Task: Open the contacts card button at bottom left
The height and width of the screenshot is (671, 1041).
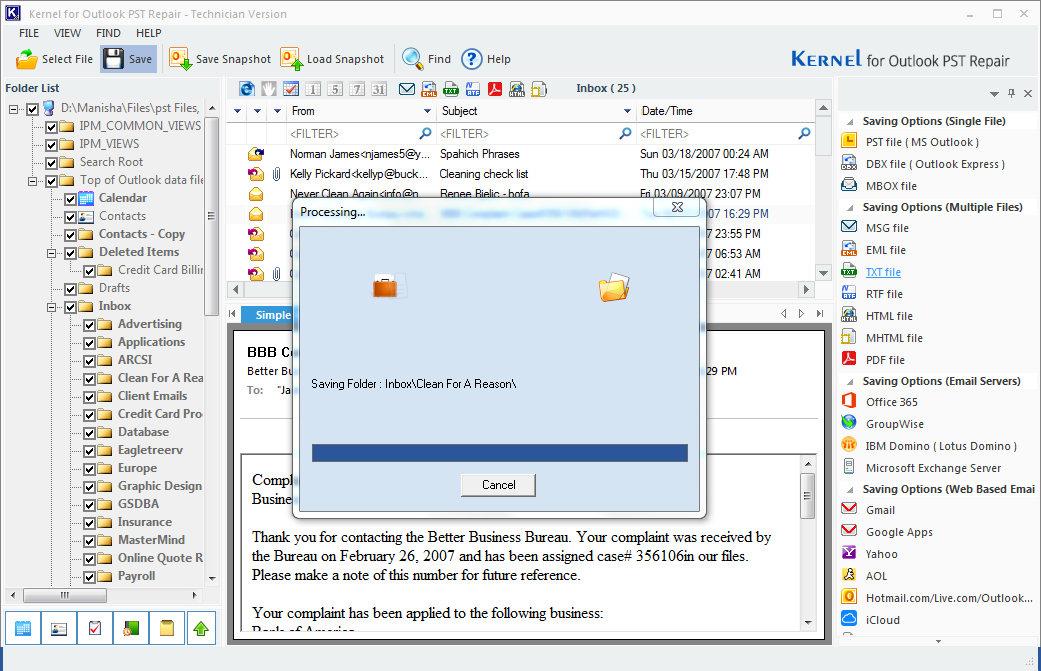Action: coord(59,628)
